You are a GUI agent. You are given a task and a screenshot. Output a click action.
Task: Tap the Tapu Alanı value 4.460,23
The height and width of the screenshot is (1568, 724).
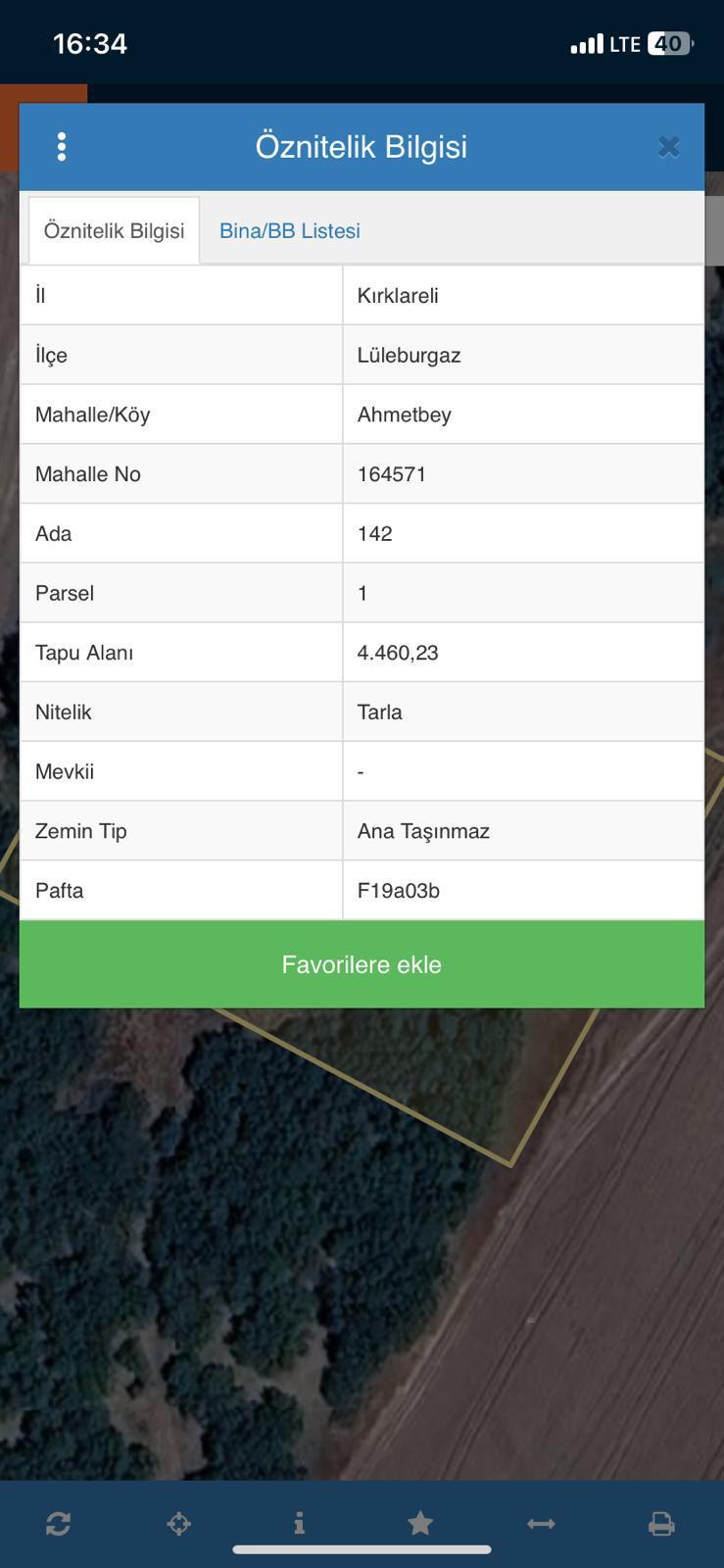(x=398, y=653)
